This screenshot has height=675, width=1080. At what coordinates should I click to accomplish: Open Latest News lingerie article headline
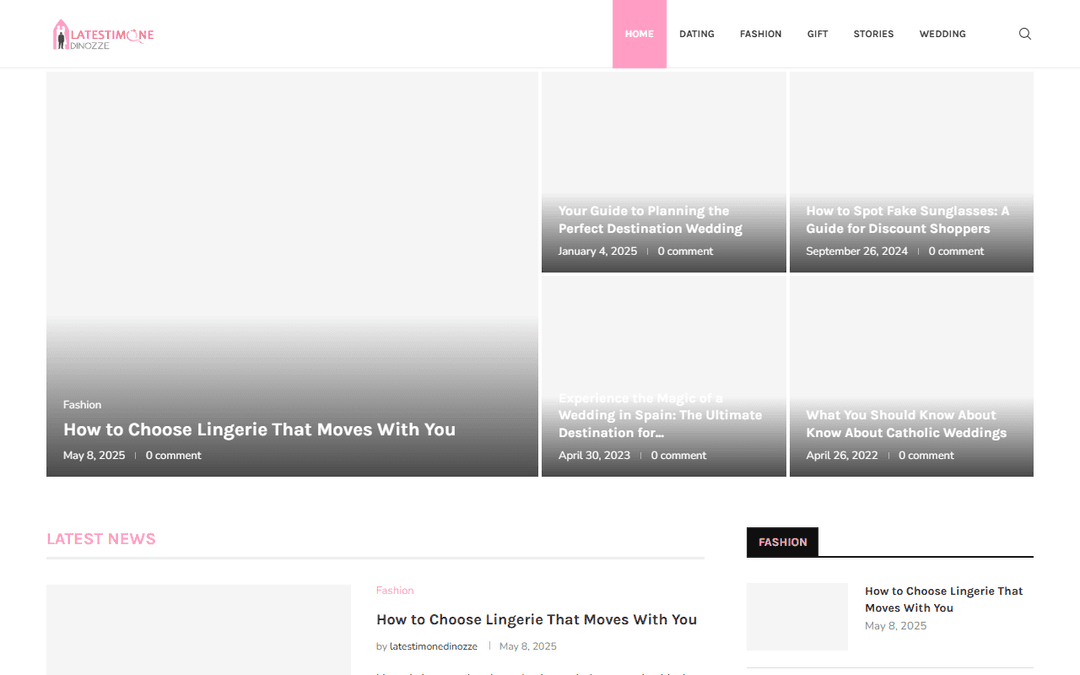(x=536, y=619)
